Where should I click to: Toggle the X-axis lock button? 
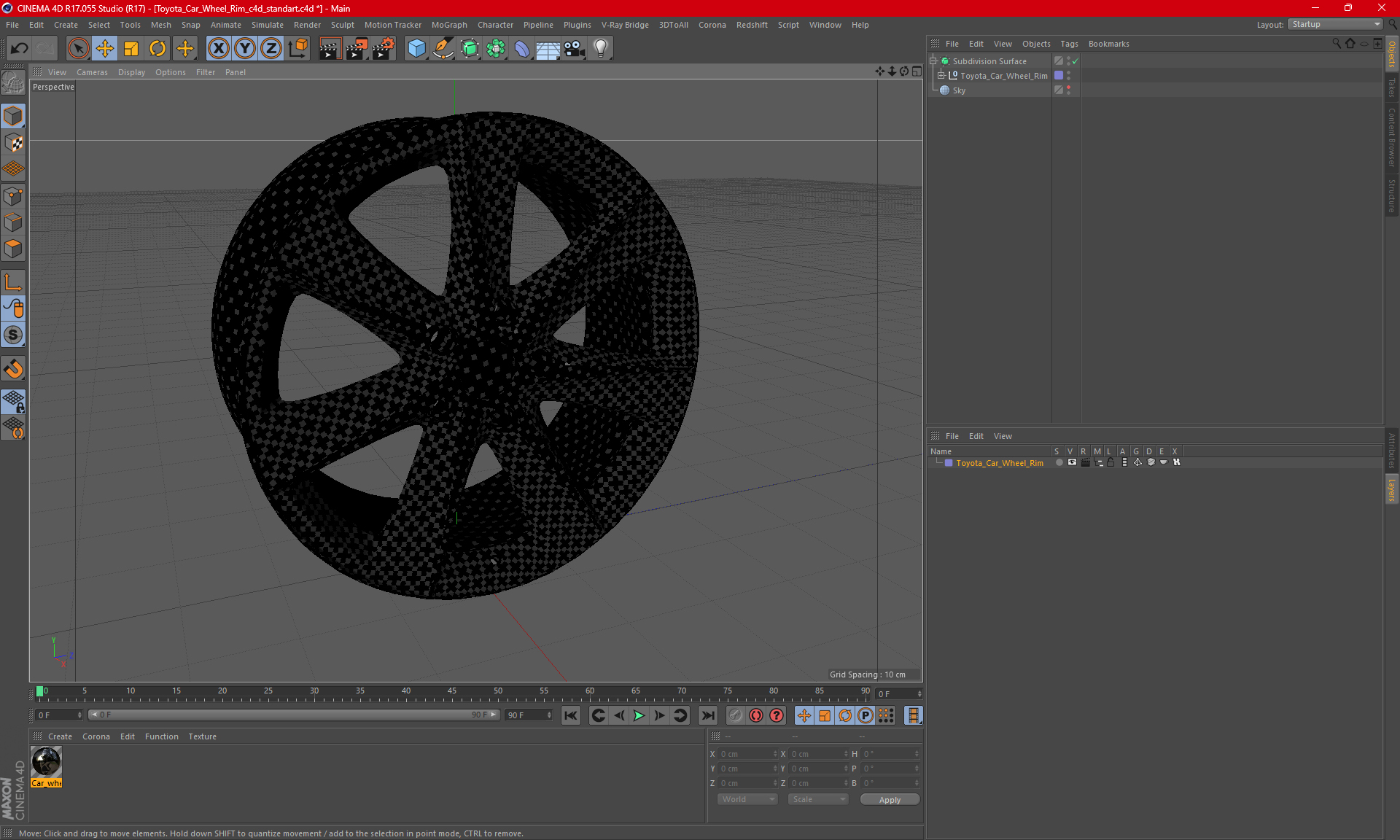(x=218, y=49)
